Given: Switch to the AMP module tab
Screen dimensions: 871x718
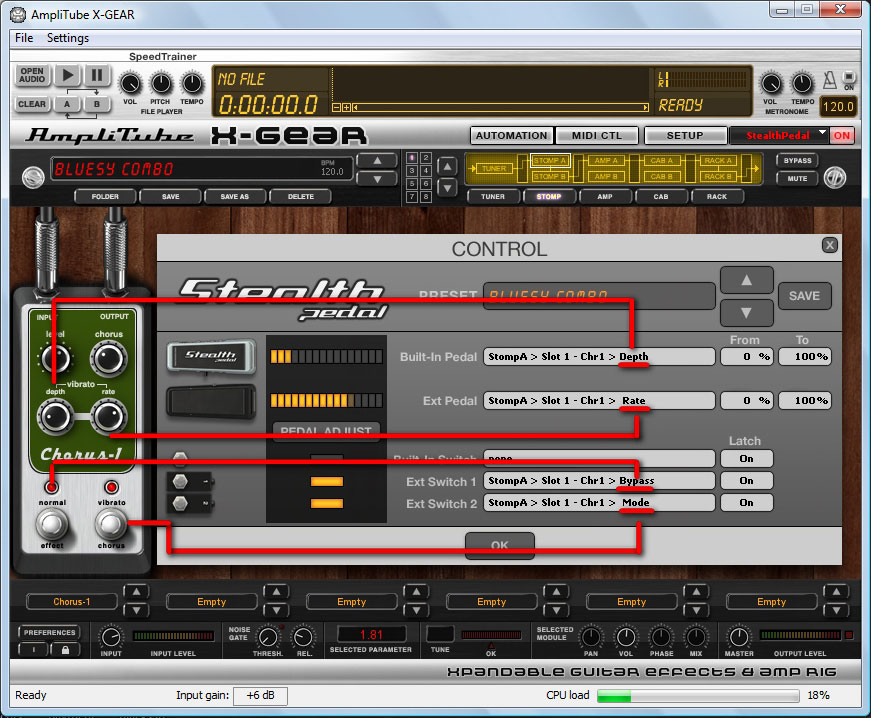Looking at the screenshot, I should 605,197.
